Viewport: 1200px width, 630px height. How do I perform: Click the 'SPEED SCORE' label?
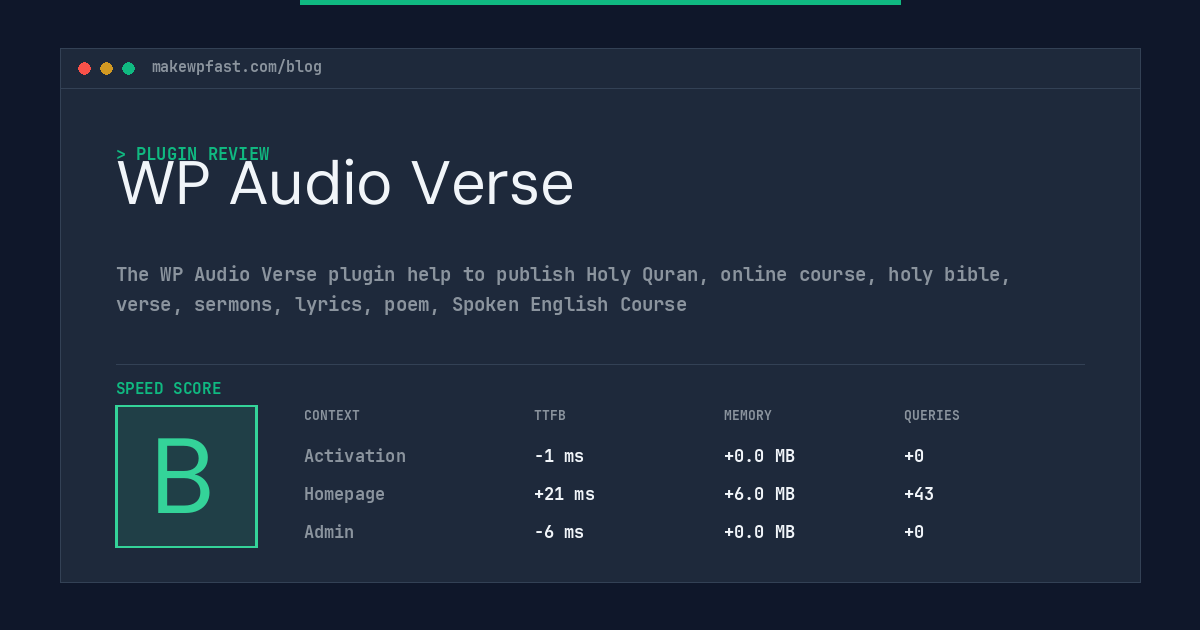point(169,389)
